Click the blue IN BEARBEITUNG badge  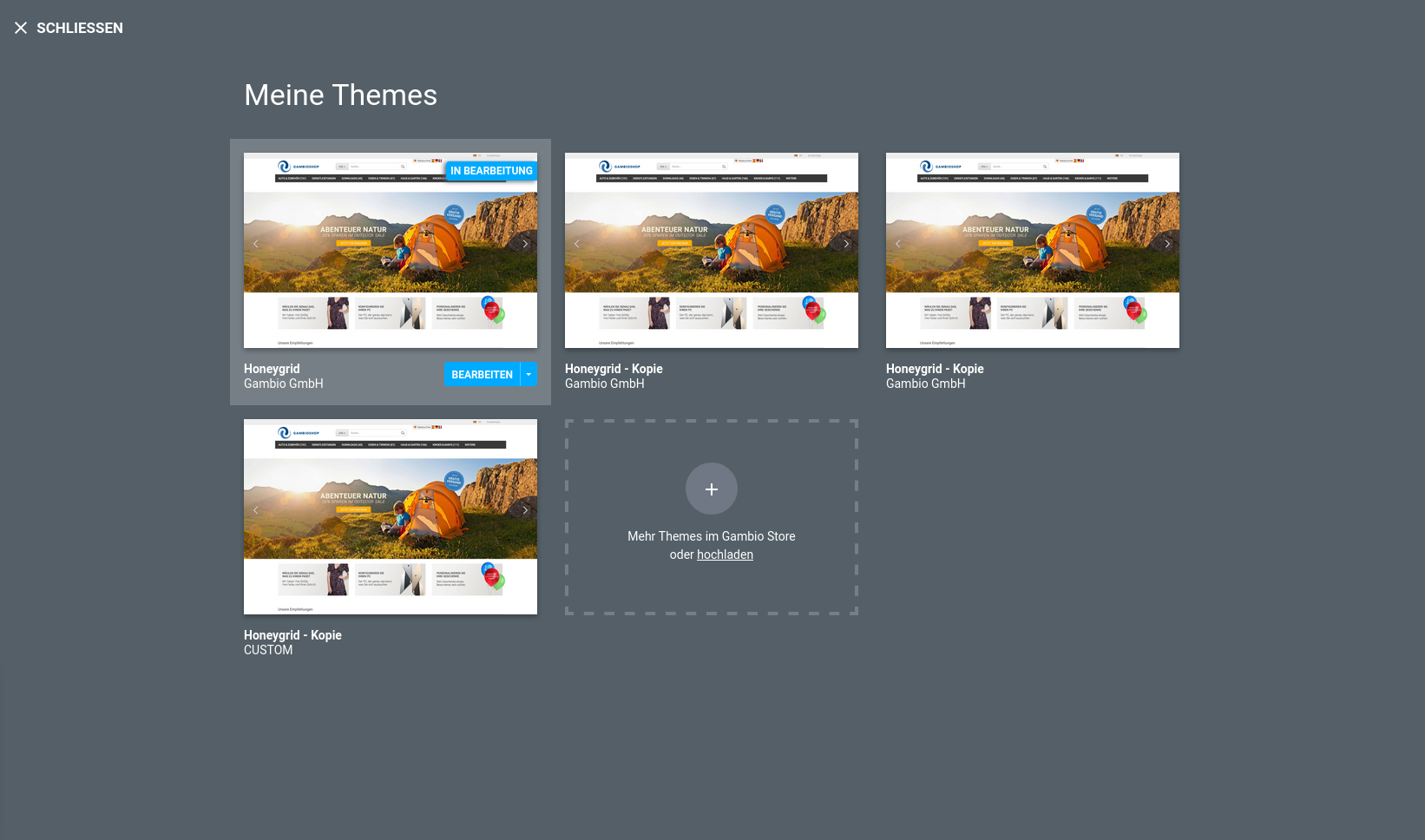click(x=491, y=171)
